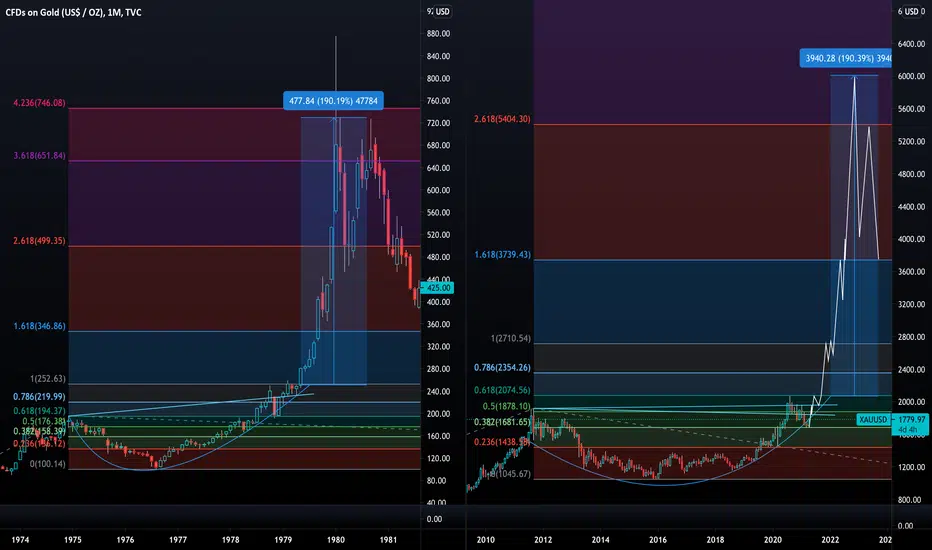Select the '0.618(2074.56)' Fibonacci level label
The height and width of the screenshot is (550, 932).
[502, 390]
